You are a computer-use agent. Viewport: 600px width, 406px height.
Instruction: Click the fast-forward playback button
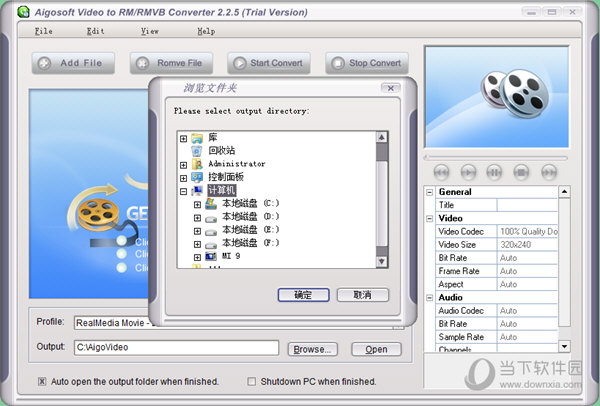click(x=549, y=172)
